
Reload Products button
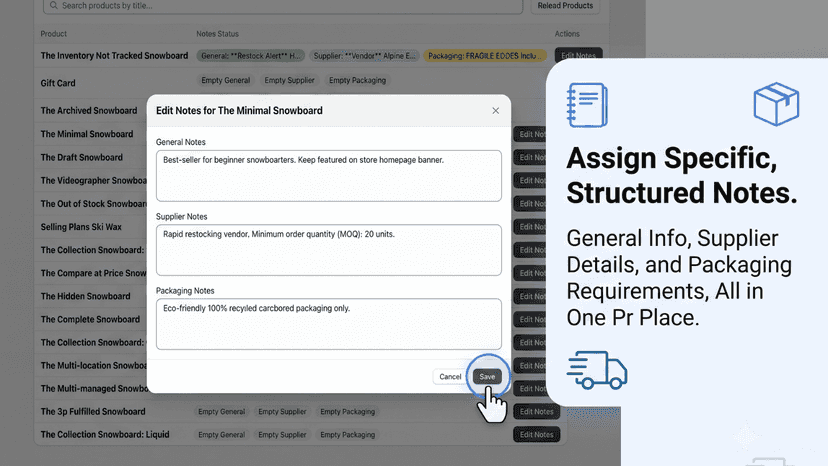point(565,6)
